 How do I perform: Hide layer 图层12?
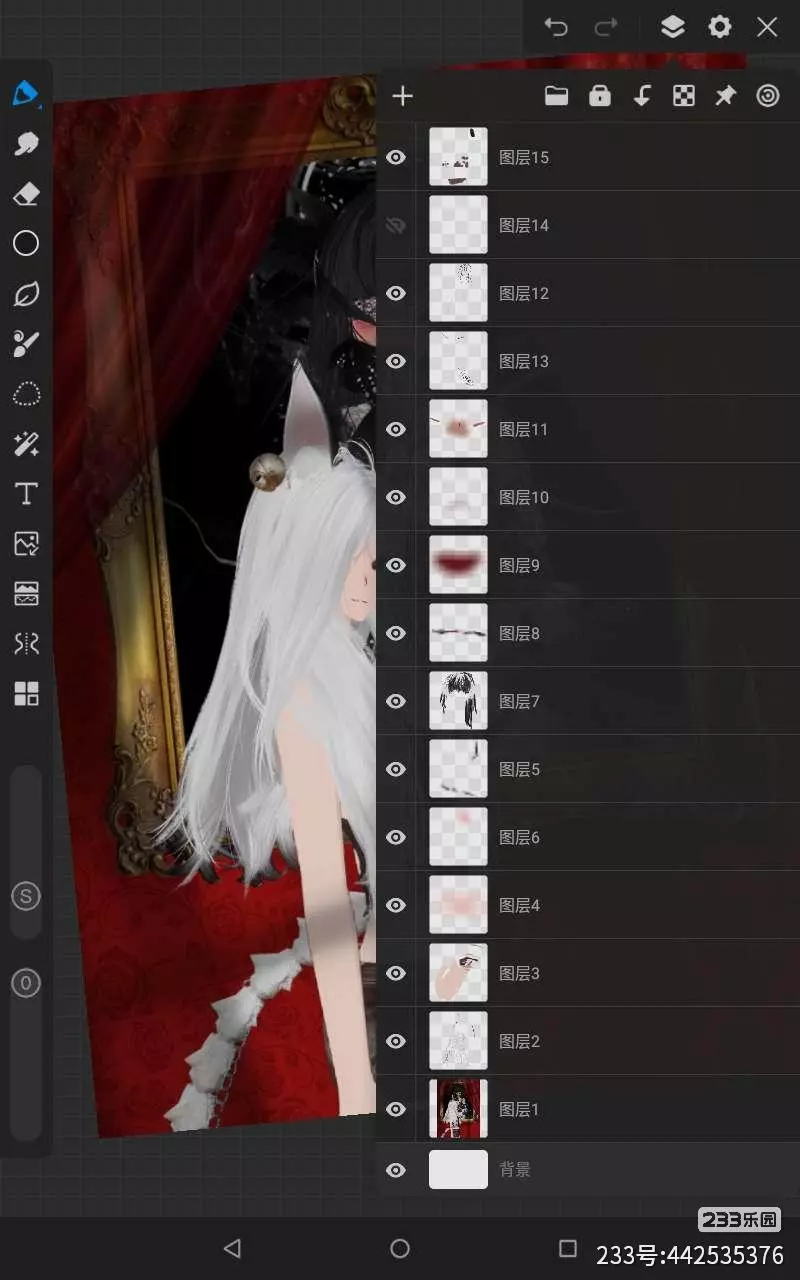point(397,293)
